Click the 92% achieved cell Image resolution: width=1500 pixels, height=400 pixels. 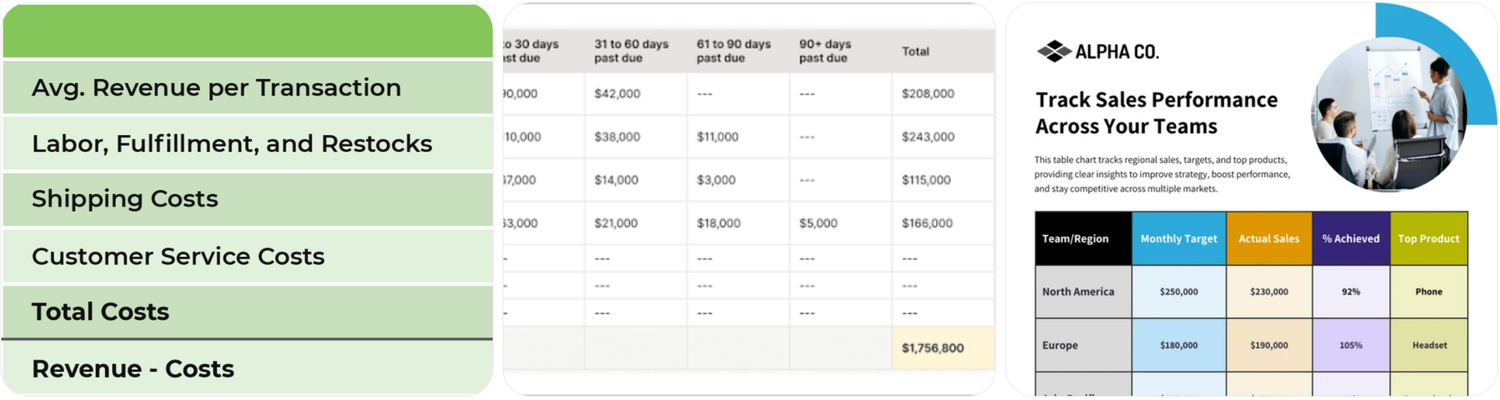pyautogui.click(x=1351, y=292)
